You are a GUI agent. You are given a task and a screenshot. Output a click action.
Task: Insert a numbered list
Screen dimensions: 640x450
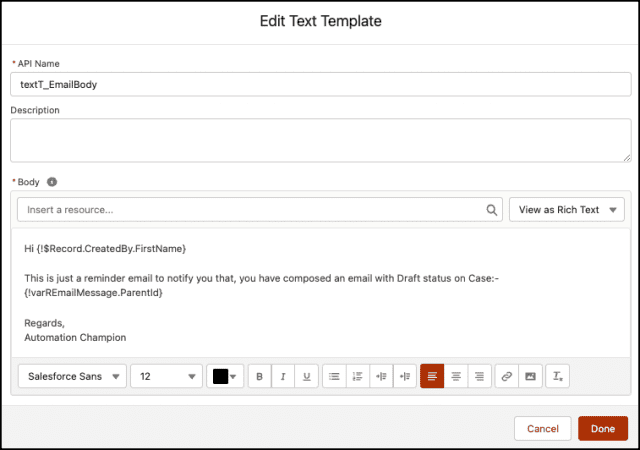click(x=358, y=377)
